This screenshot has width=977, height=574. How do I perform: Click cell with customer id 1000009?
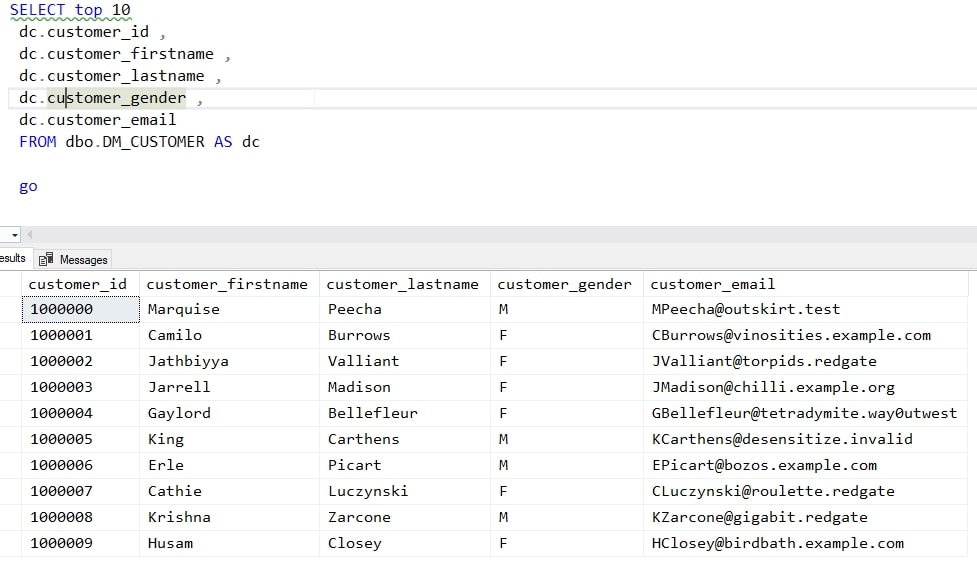pos(80,543)
